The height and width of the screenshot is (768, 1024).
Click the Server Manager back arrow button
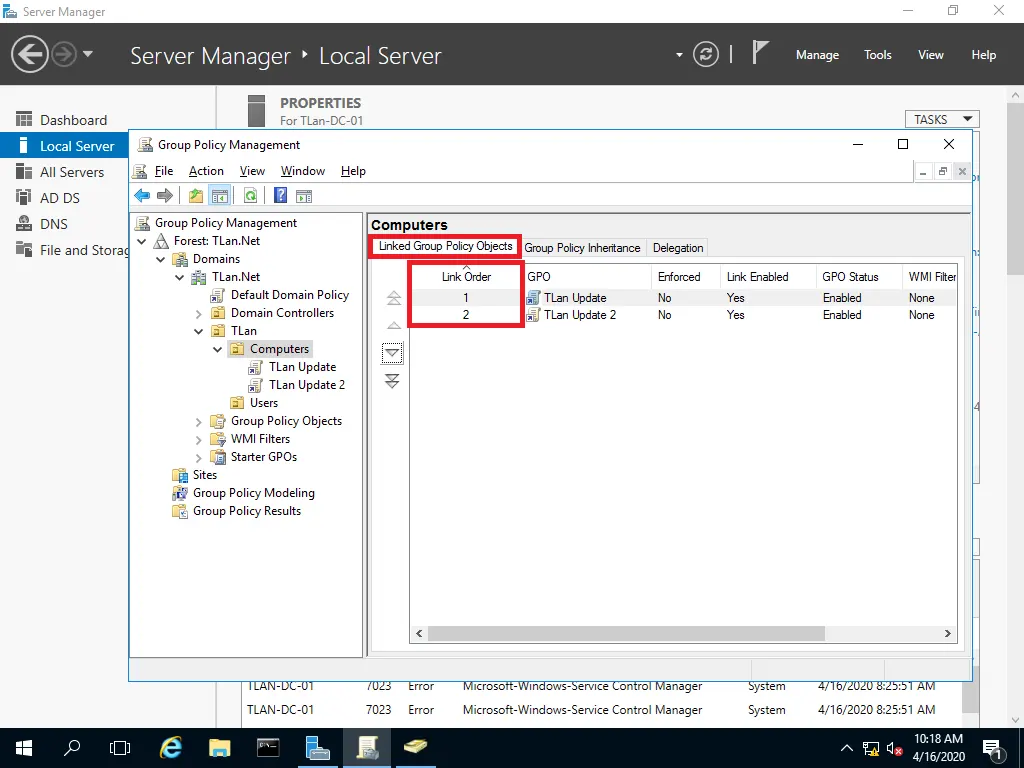[29, 54]
